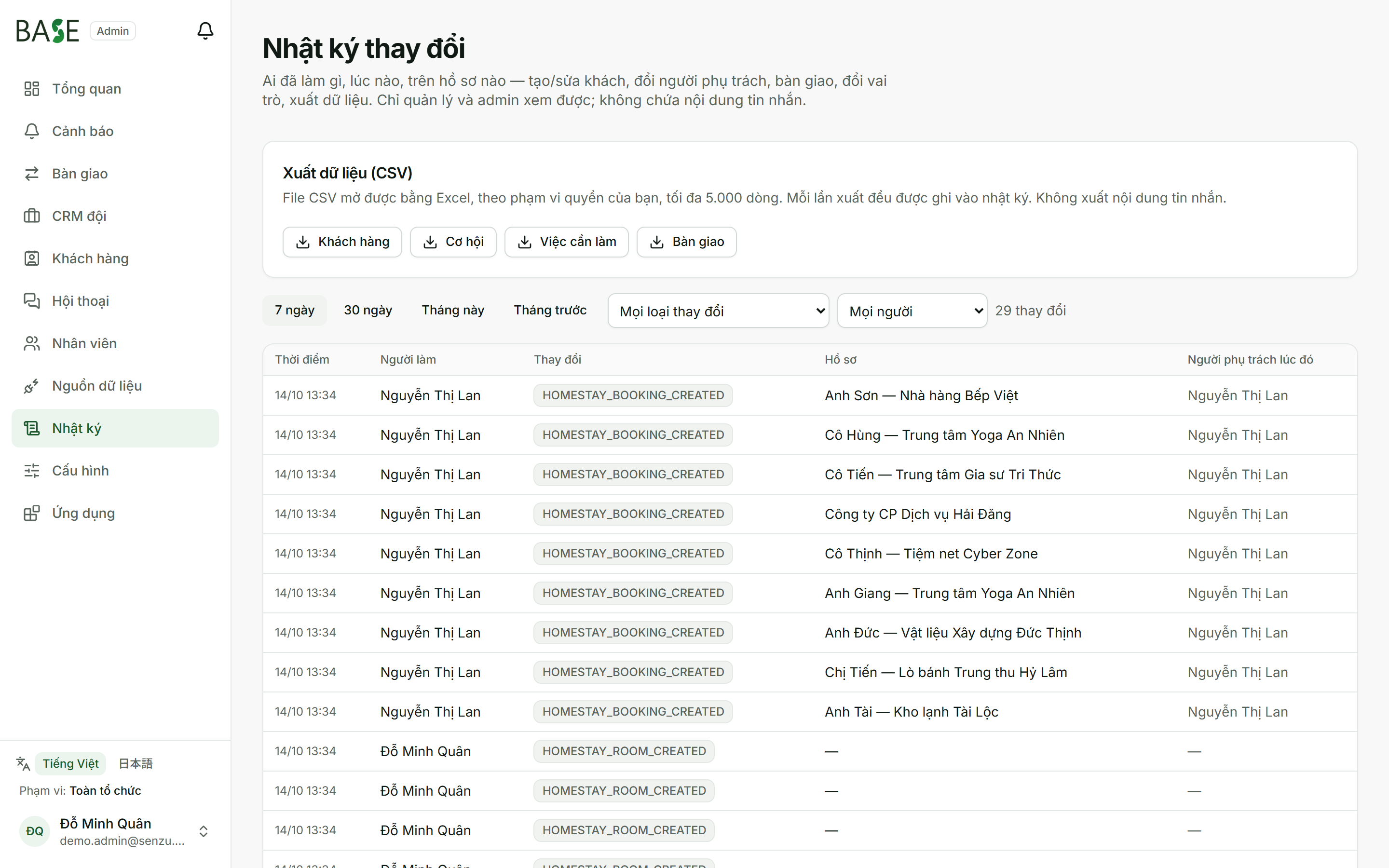Select the Tháng này range tab
Screen dimensions: 1389x868
tap(453, 311)
